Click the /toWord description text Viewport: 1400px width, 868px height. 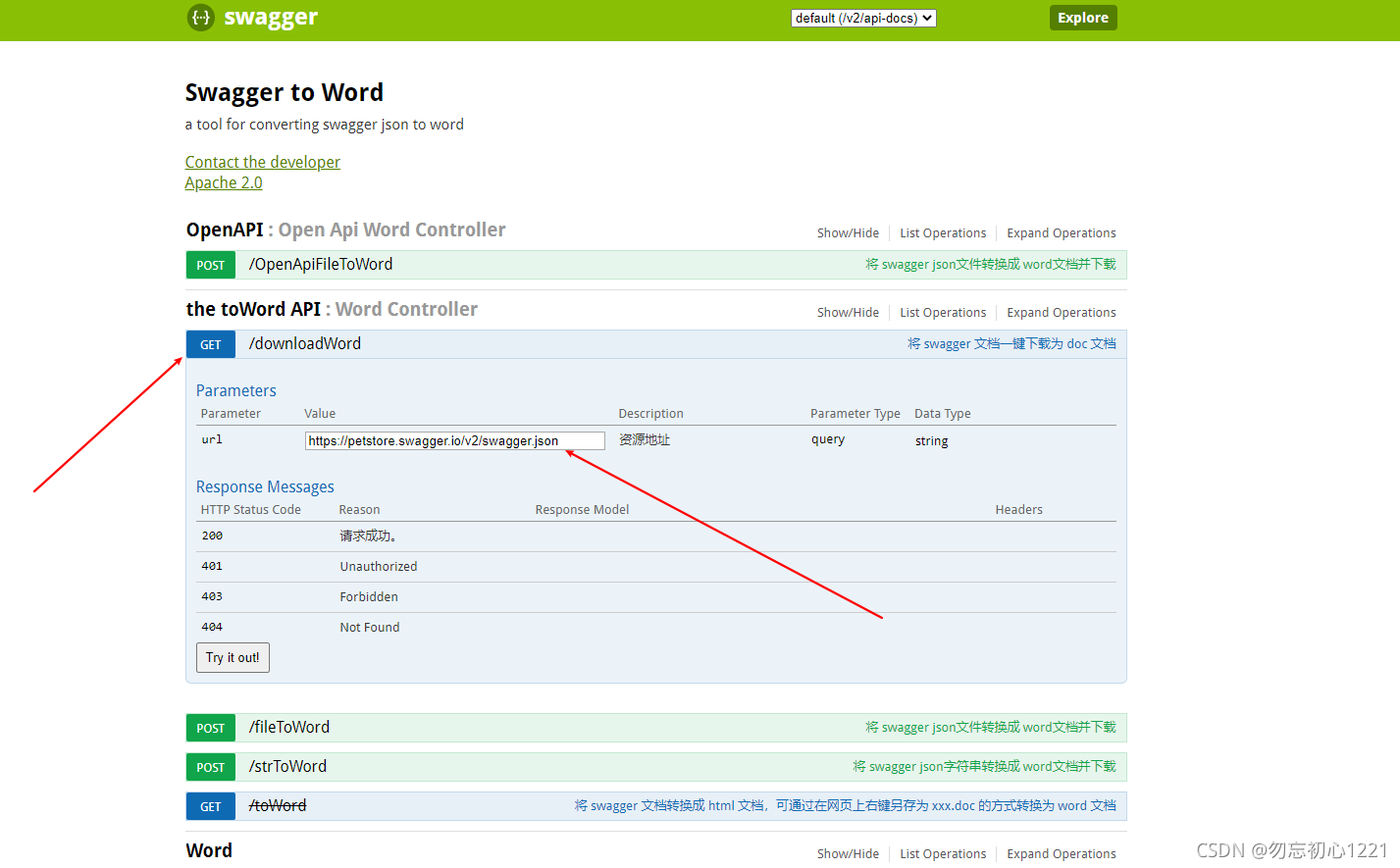[846, 805]
